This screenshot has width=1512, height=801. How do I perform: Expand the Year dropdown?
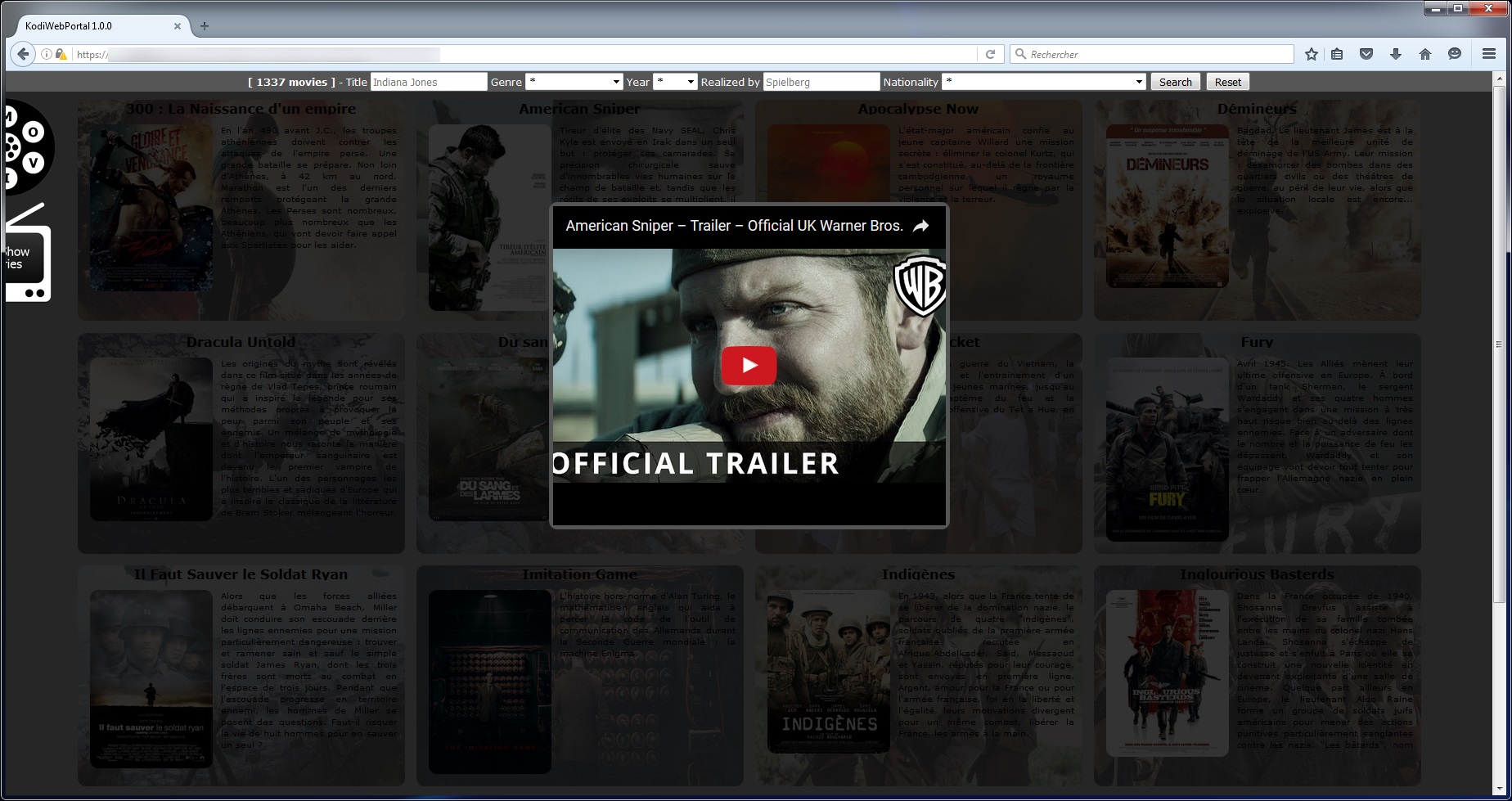[x=675, y=82]
